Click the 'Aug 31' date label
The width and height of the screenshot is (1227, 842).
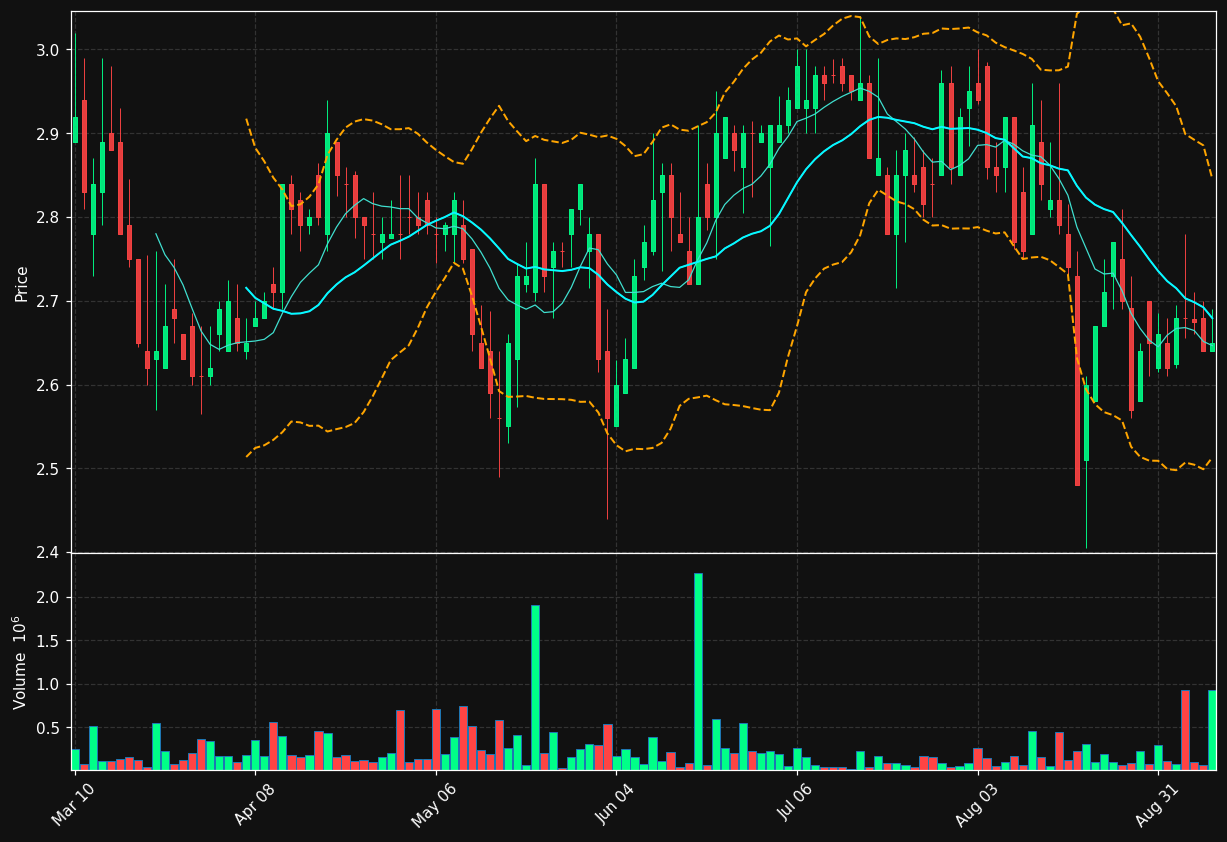point(1157,805)
